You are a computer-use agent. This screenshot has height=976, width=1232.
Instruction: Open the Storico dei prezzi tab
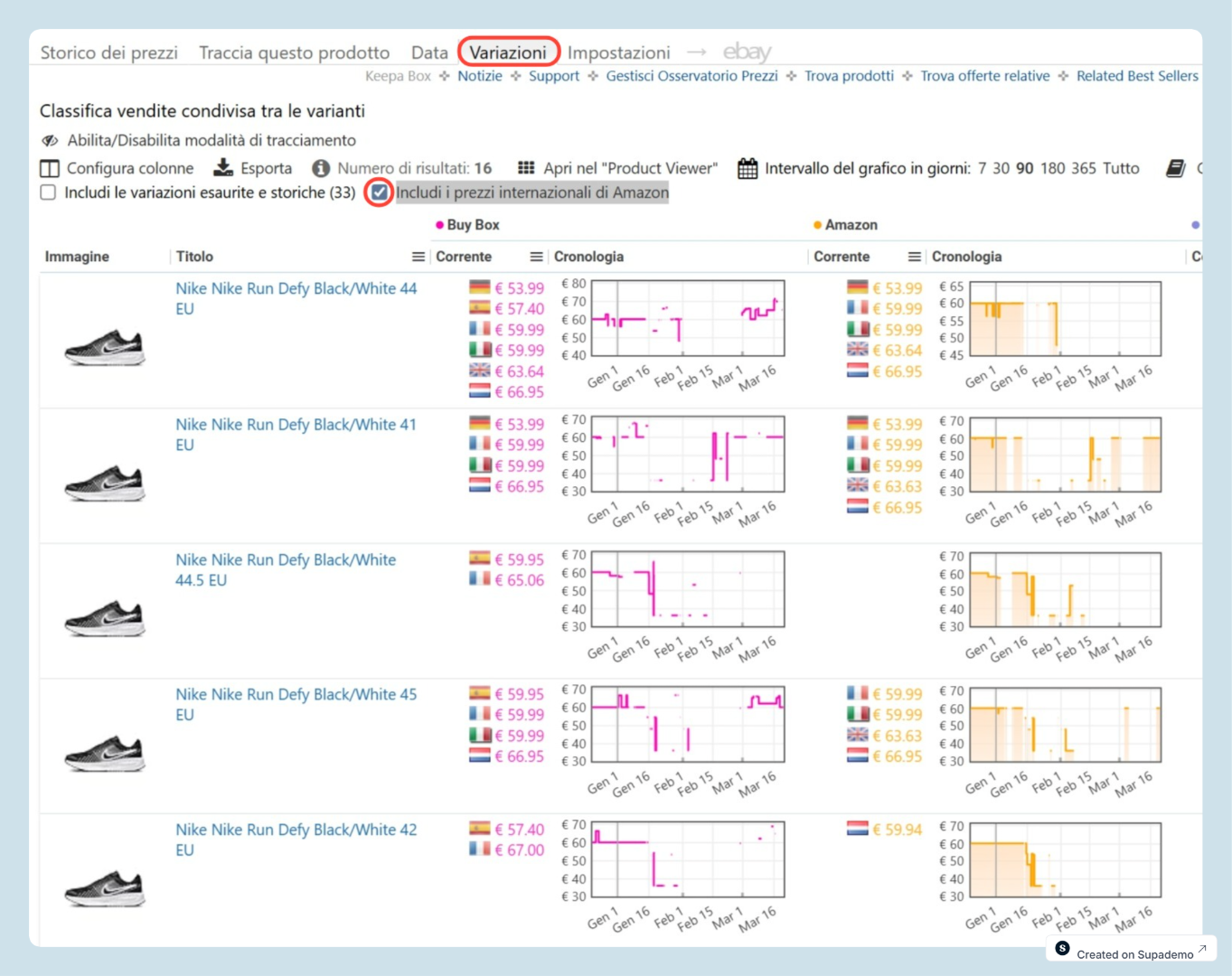coord(108,52)
